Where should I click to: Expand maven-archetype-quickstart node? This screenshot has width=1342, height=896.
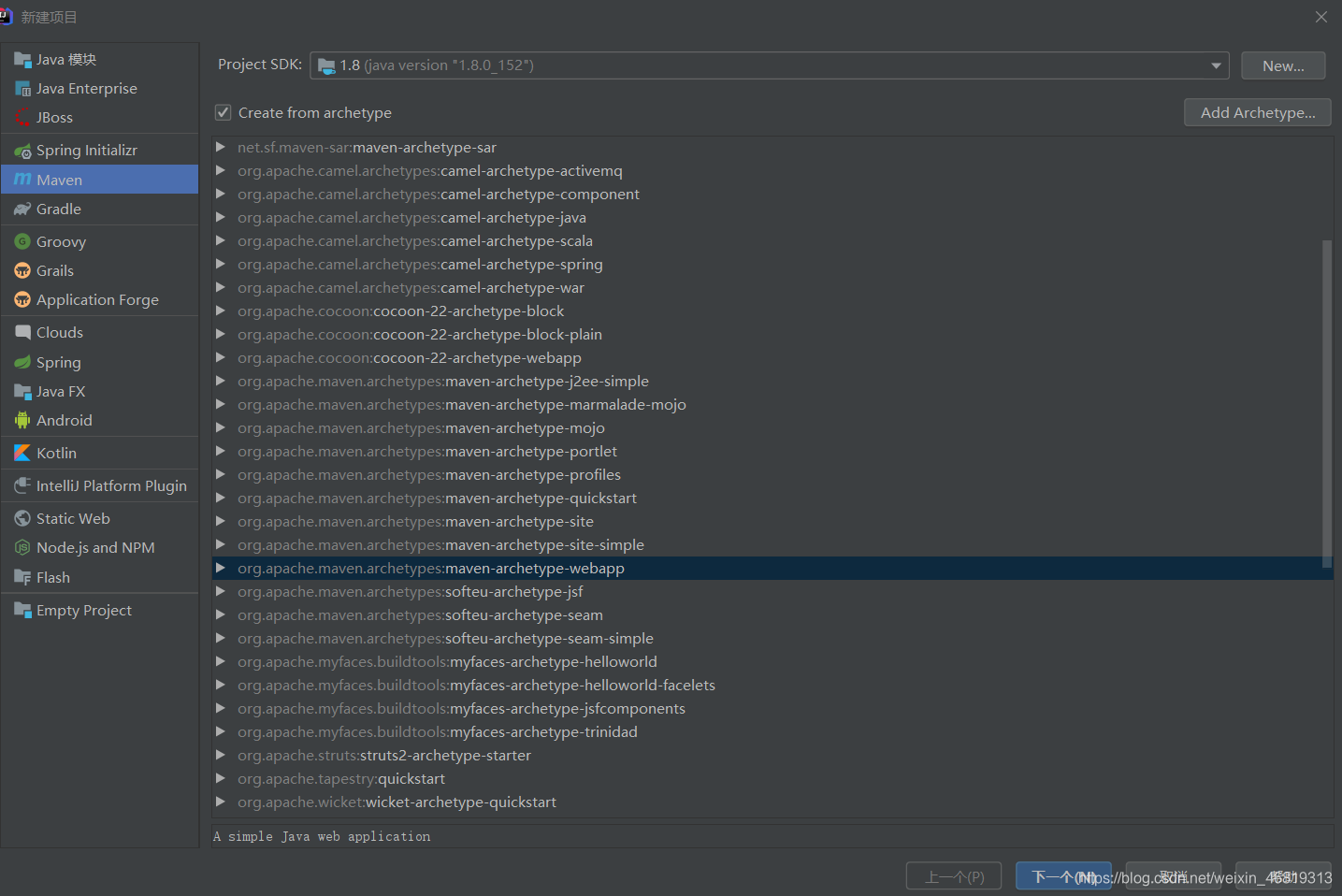[221, 498]
